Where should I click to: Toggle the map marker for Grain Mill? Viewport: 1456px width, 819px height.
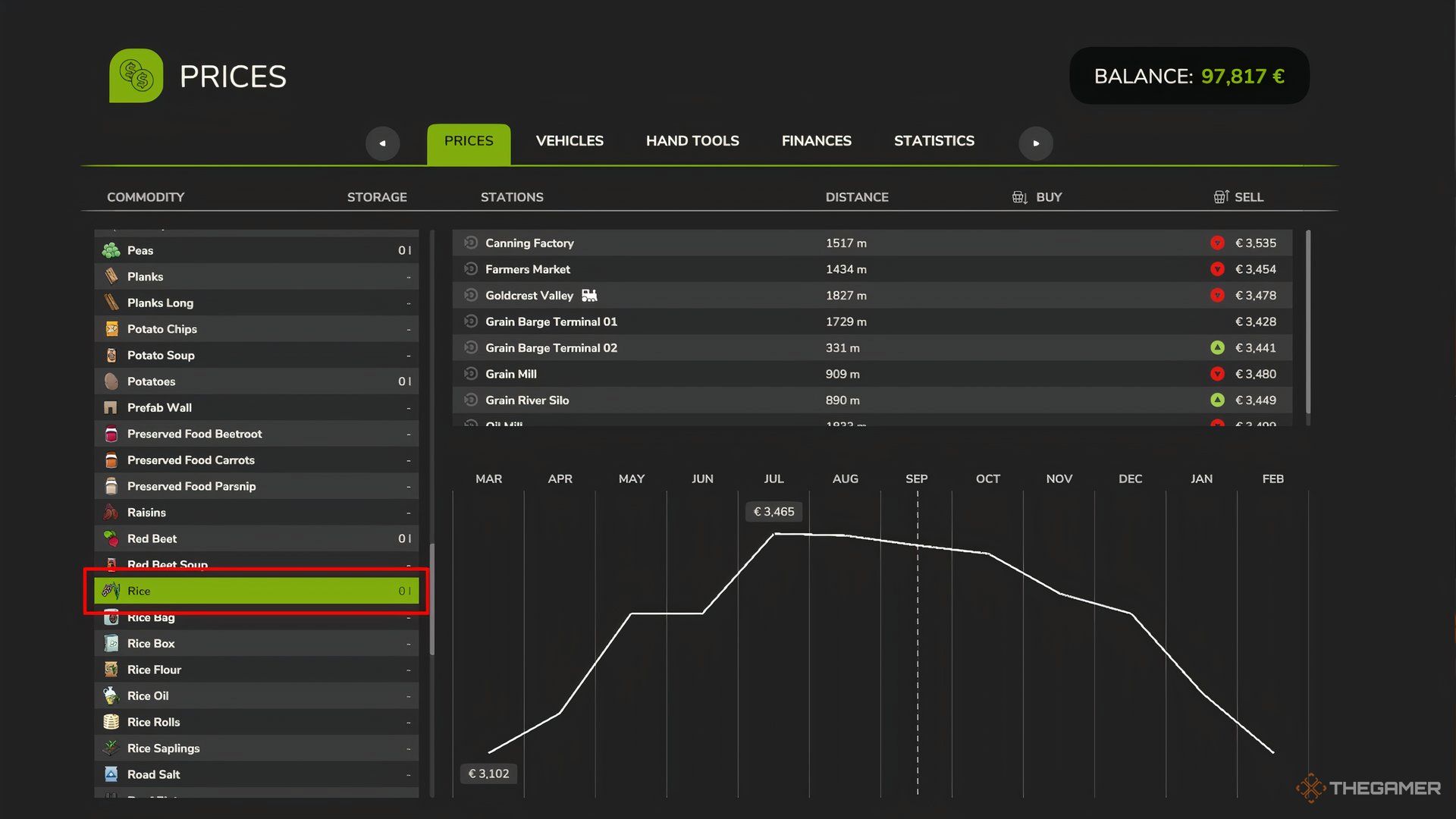click(x=471, y=373)
